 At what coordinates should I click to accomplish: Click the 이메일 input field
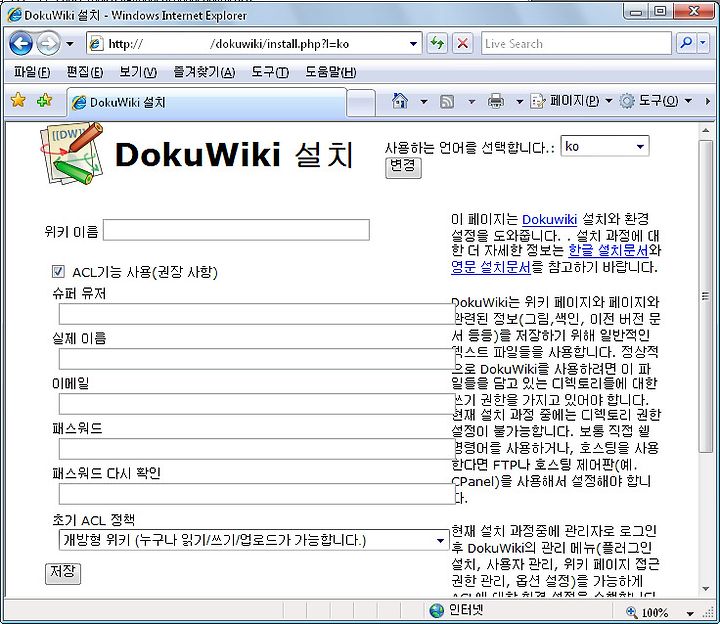coord(257,404)
